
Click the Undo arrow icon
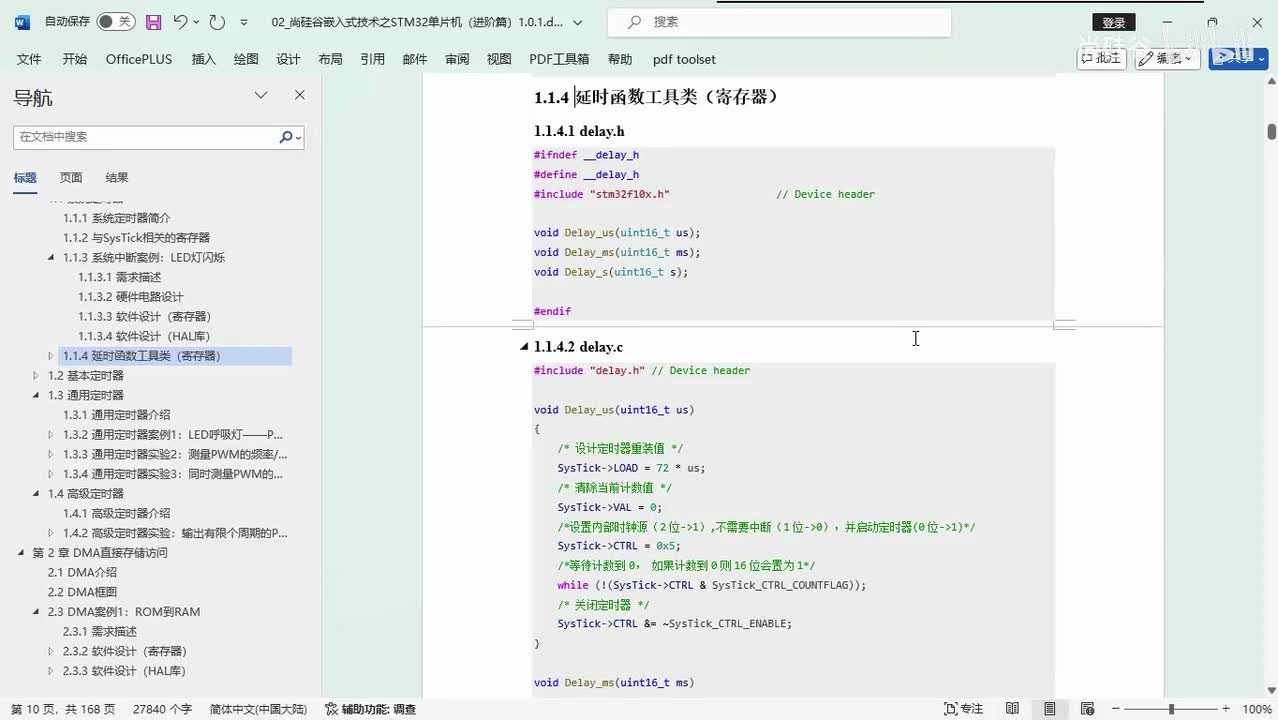click(180, 21)
